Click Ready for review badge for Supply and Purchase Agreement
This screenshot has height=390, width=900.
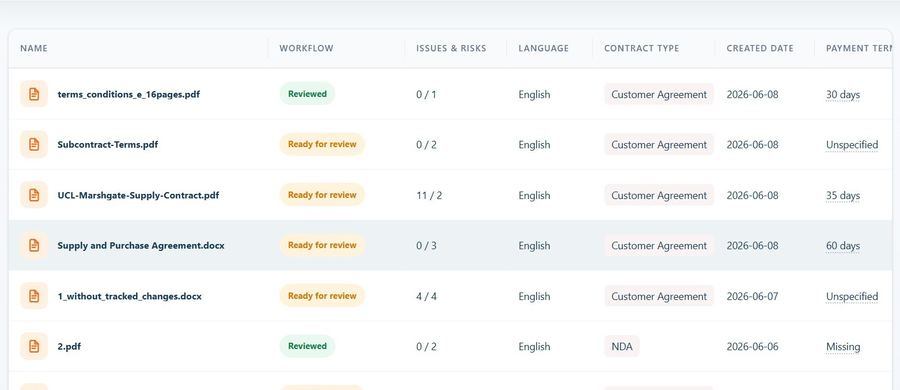322,245
